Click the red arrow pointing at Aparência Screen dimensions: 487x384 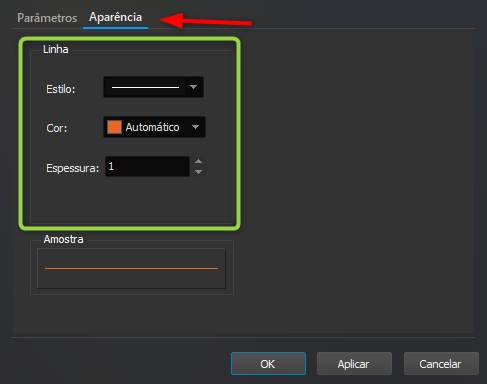(x=205, y=21)
